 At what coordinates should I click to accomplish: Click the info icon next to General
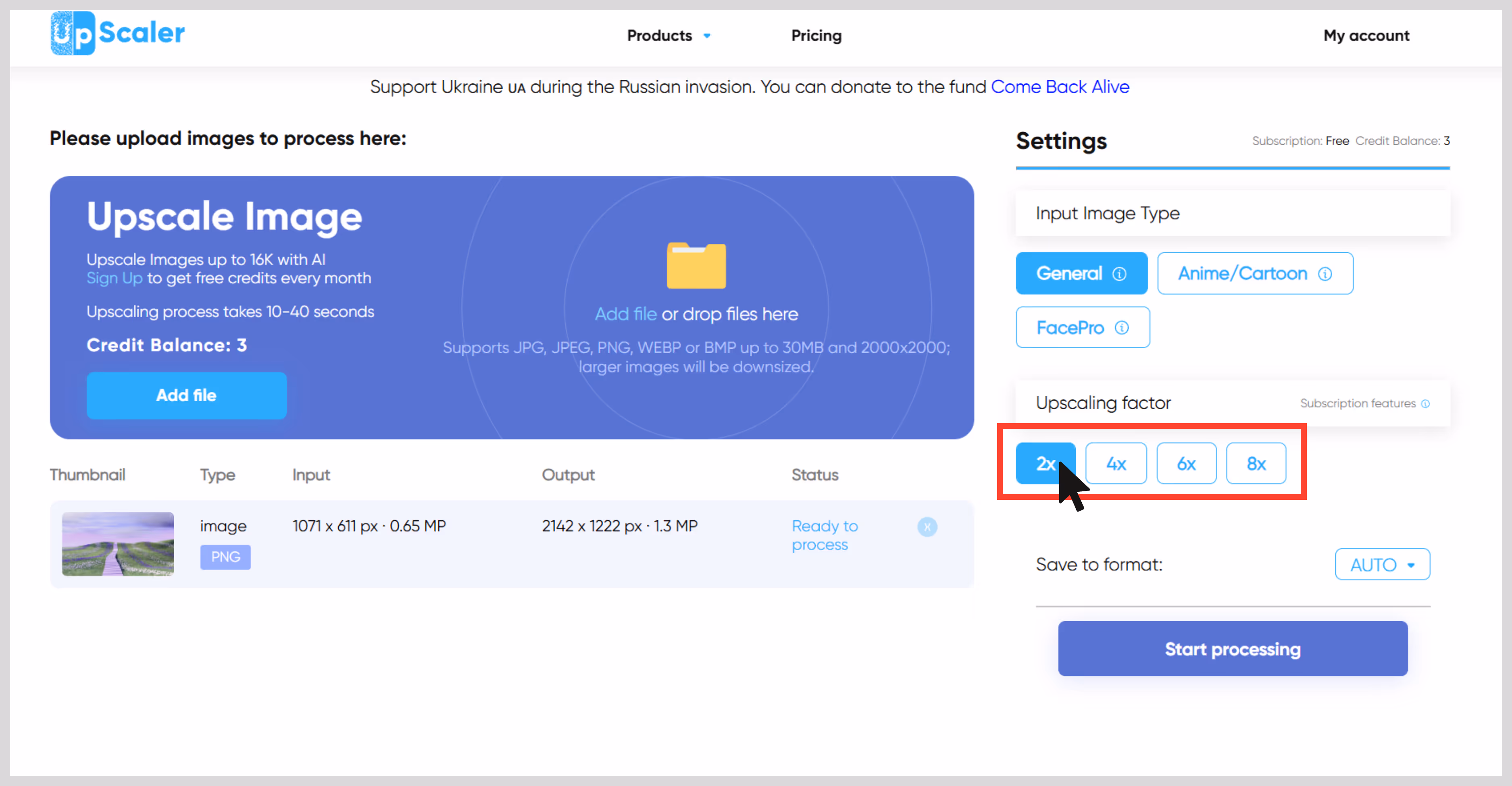click(1119, 274)
